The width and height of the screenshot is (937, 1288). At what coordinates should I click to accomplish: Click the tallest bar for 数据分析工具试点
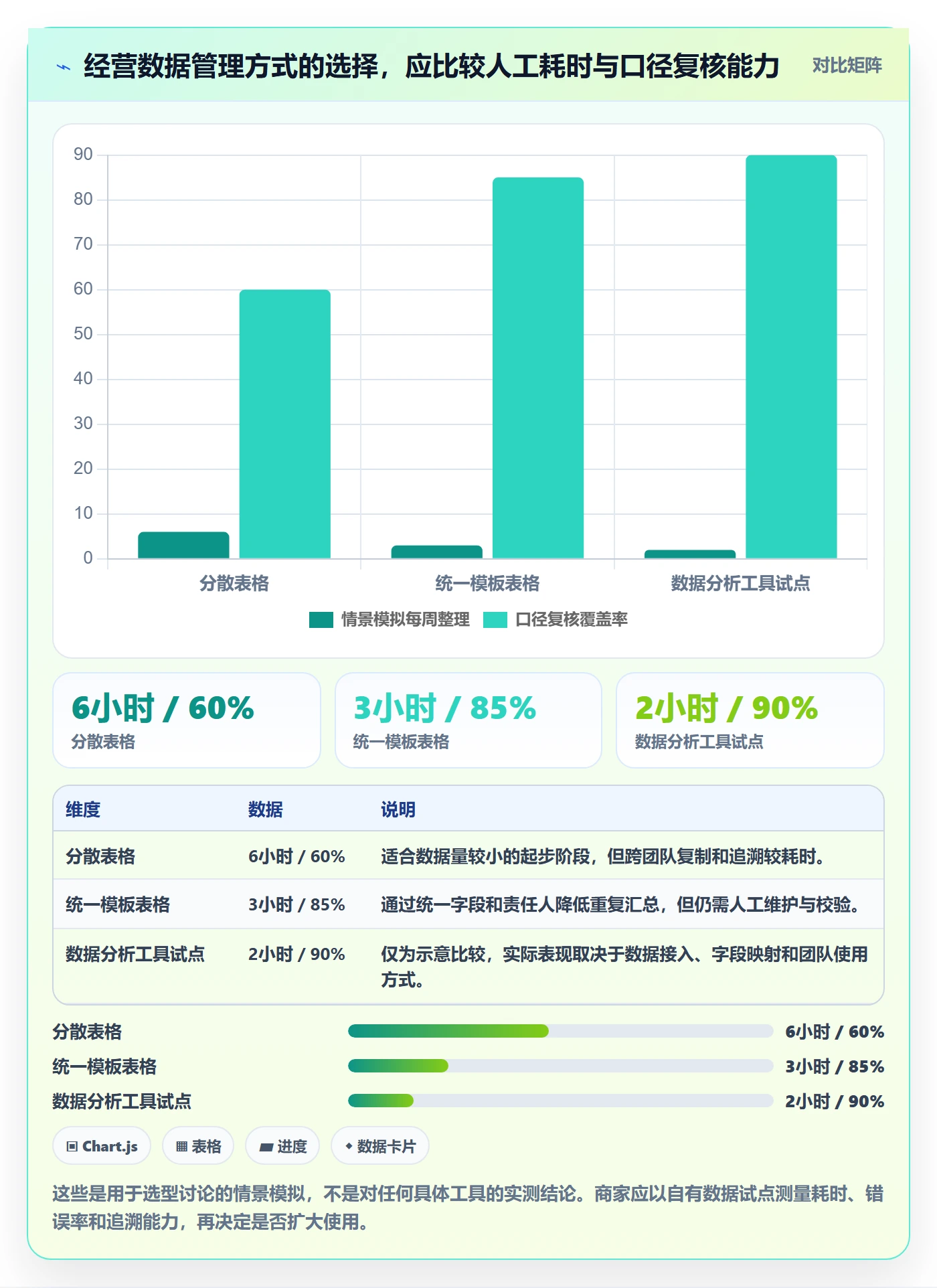(791, 357)
